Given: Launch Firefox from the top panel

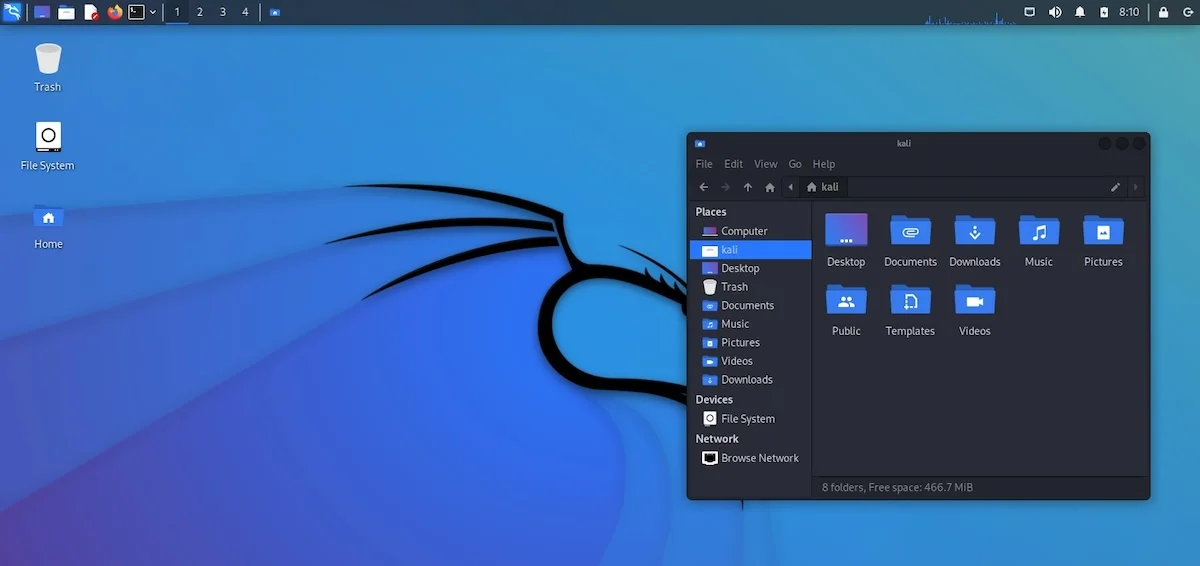Looking at the screenshot, I should coord(115,12).
